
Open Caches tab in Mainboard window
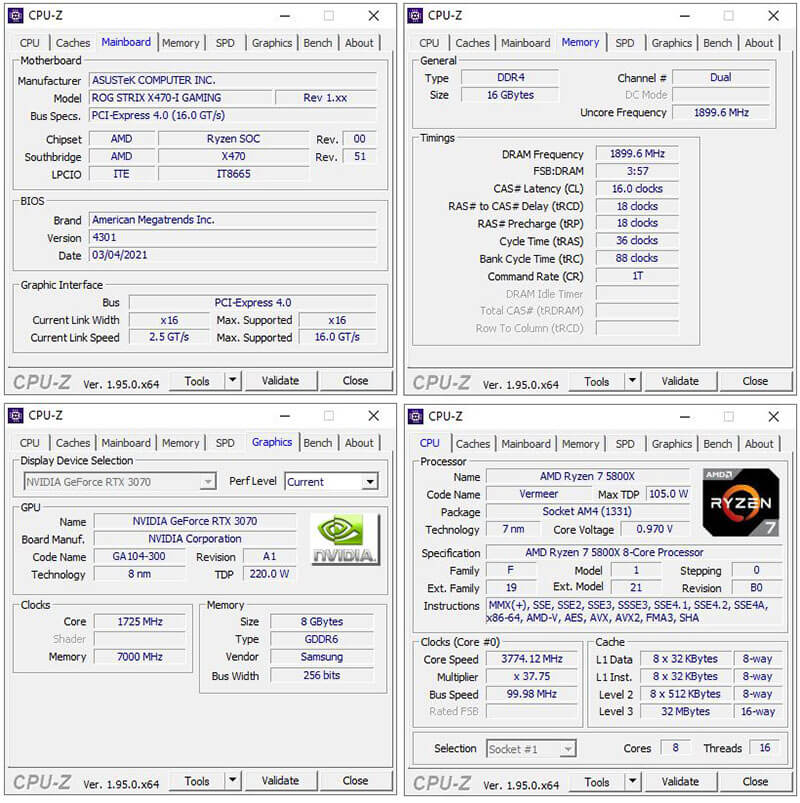(x=73, y=43)
